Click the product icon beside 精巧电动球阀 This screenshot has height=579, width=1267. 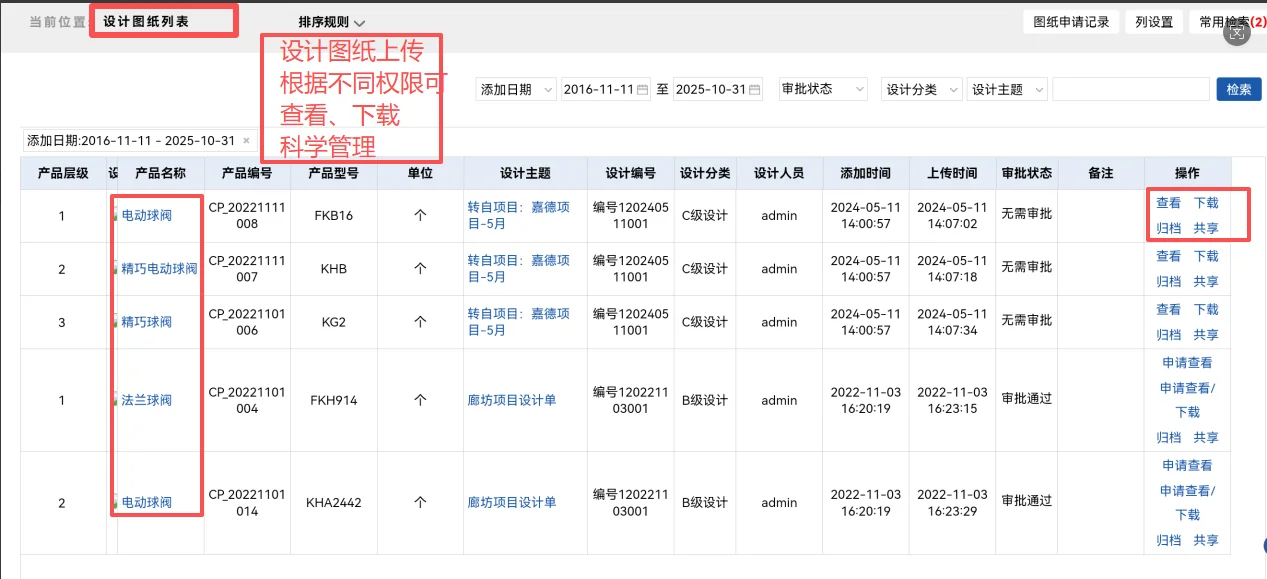(x=115, y=268)
